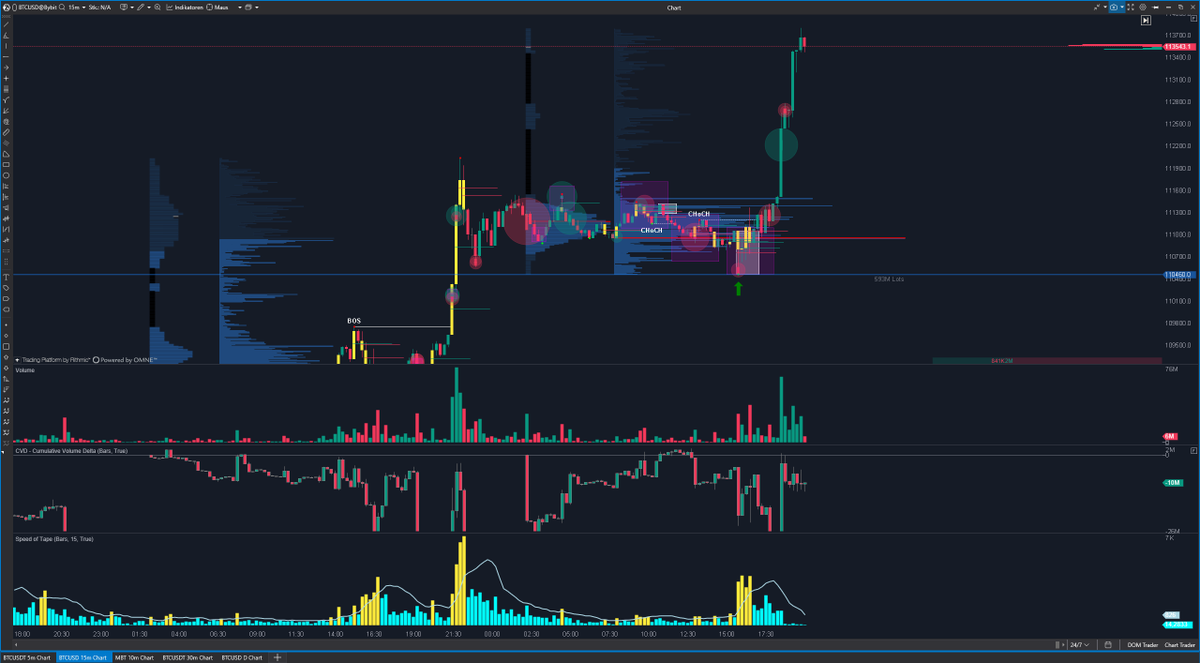Click the calendar icon near 24/7
Viewport: 1200px width, 663px height.
(1108, 645)
